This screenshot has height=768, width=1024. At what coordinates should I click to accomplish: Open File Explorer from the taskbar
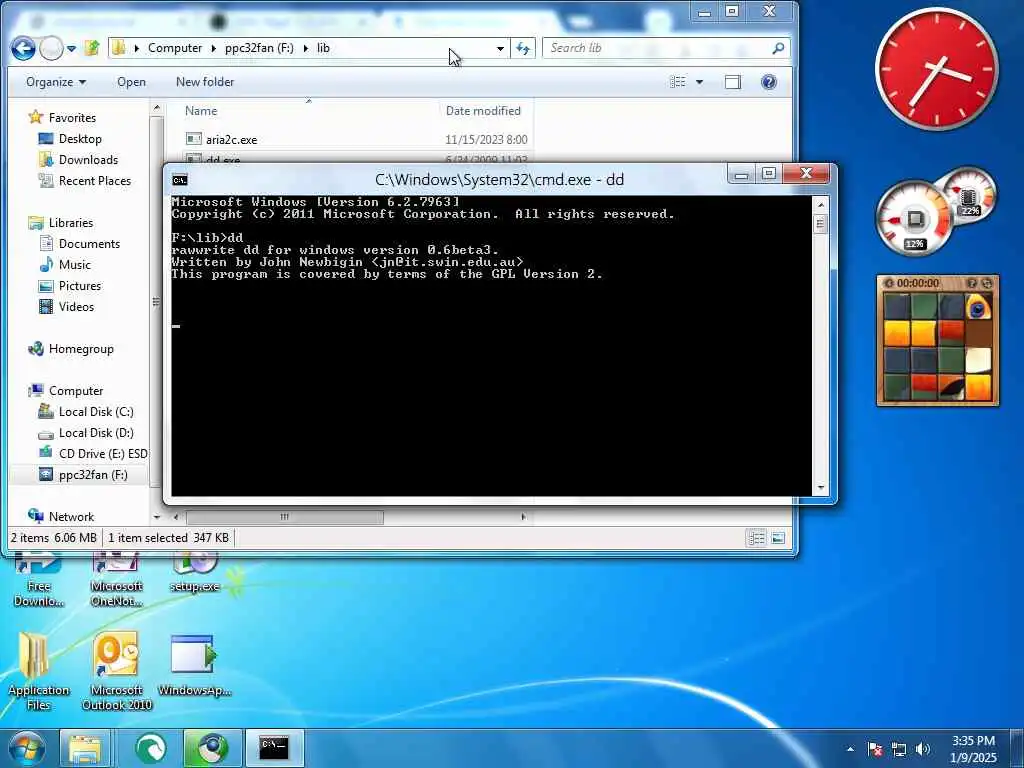pyautogui.click(x=85, y=748)
